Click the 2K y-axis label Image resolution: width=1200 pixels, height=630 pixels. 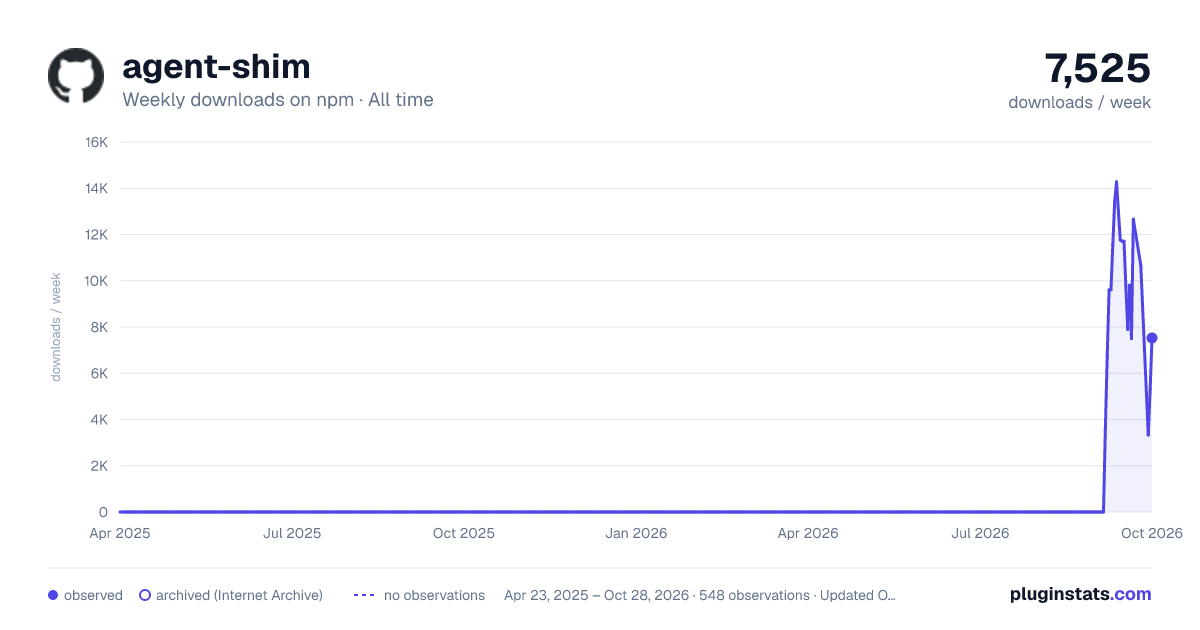click(101, 466)
